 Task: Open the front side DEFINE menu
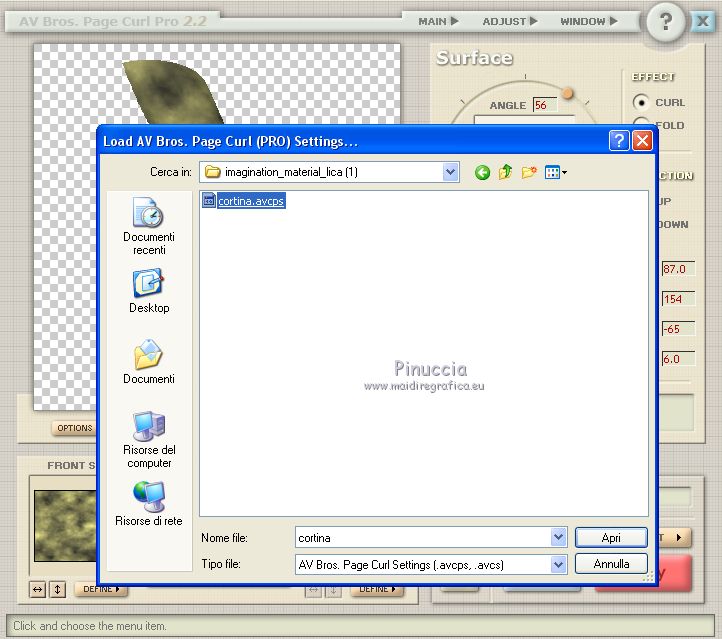[x=100, y=589]
